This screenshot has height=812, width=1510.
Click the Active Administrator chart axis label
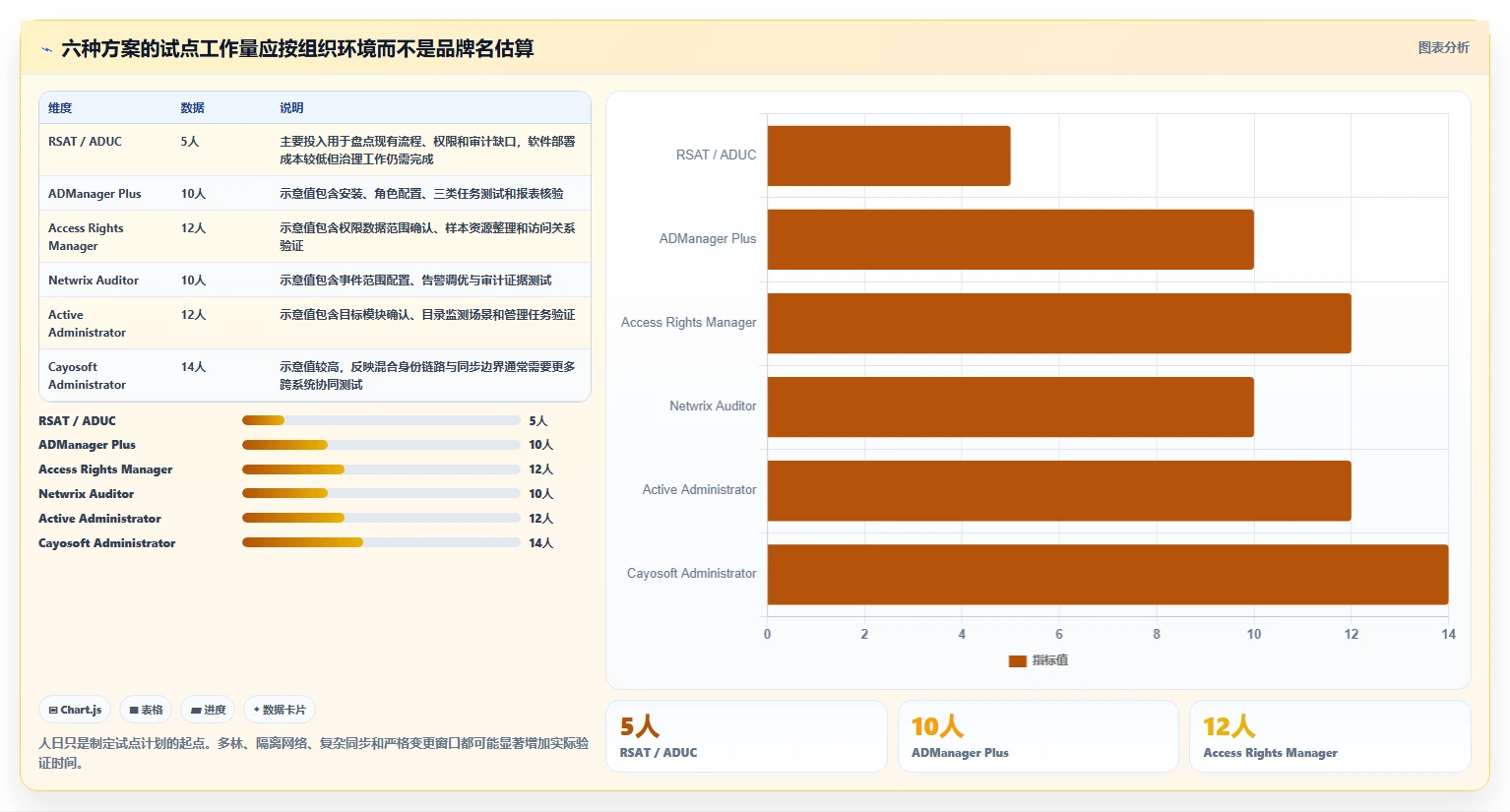pos(699,490)
